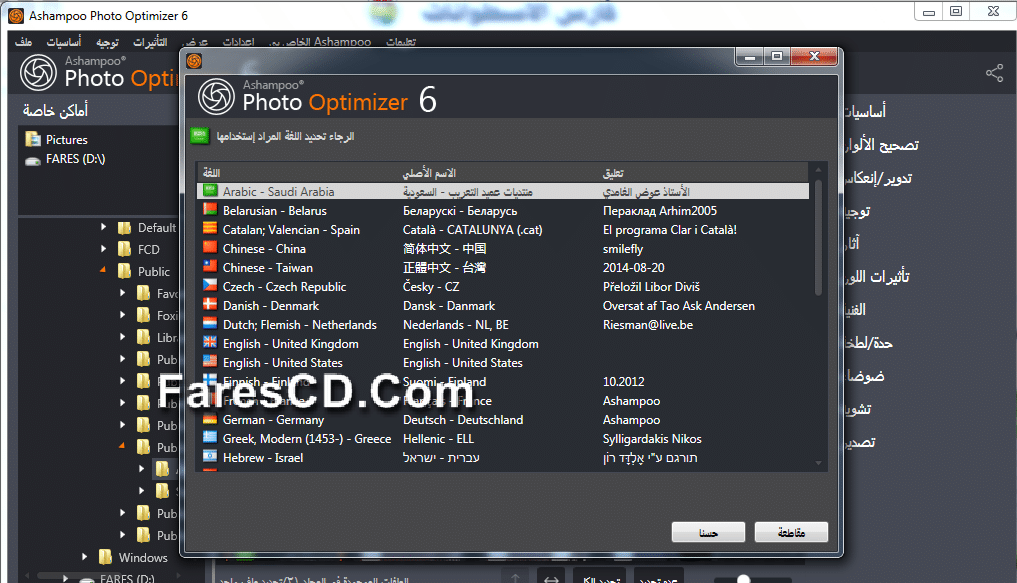
Task: Click the 10.2012 comment cell
Action: pos(623,382)
